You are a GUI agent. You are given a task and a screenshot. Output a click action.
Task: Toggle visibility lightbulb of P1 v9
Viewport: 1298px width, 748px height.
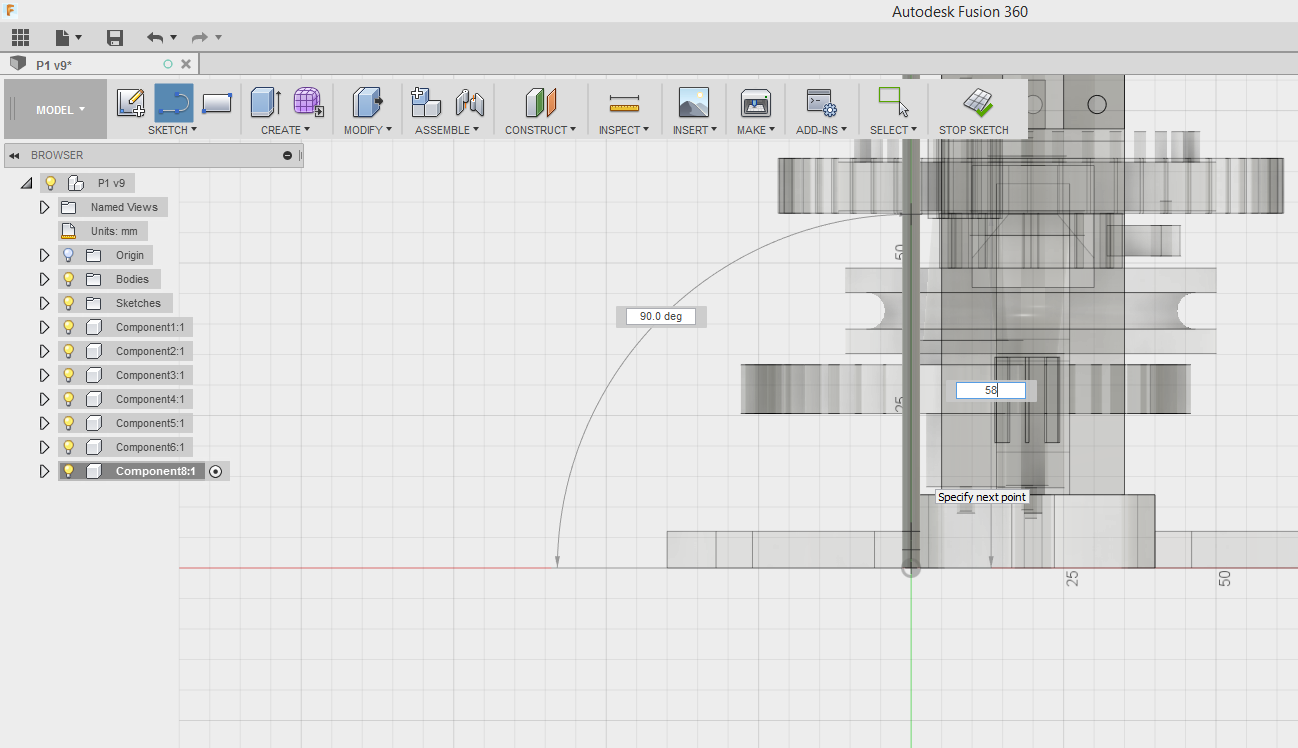point(51,183)
